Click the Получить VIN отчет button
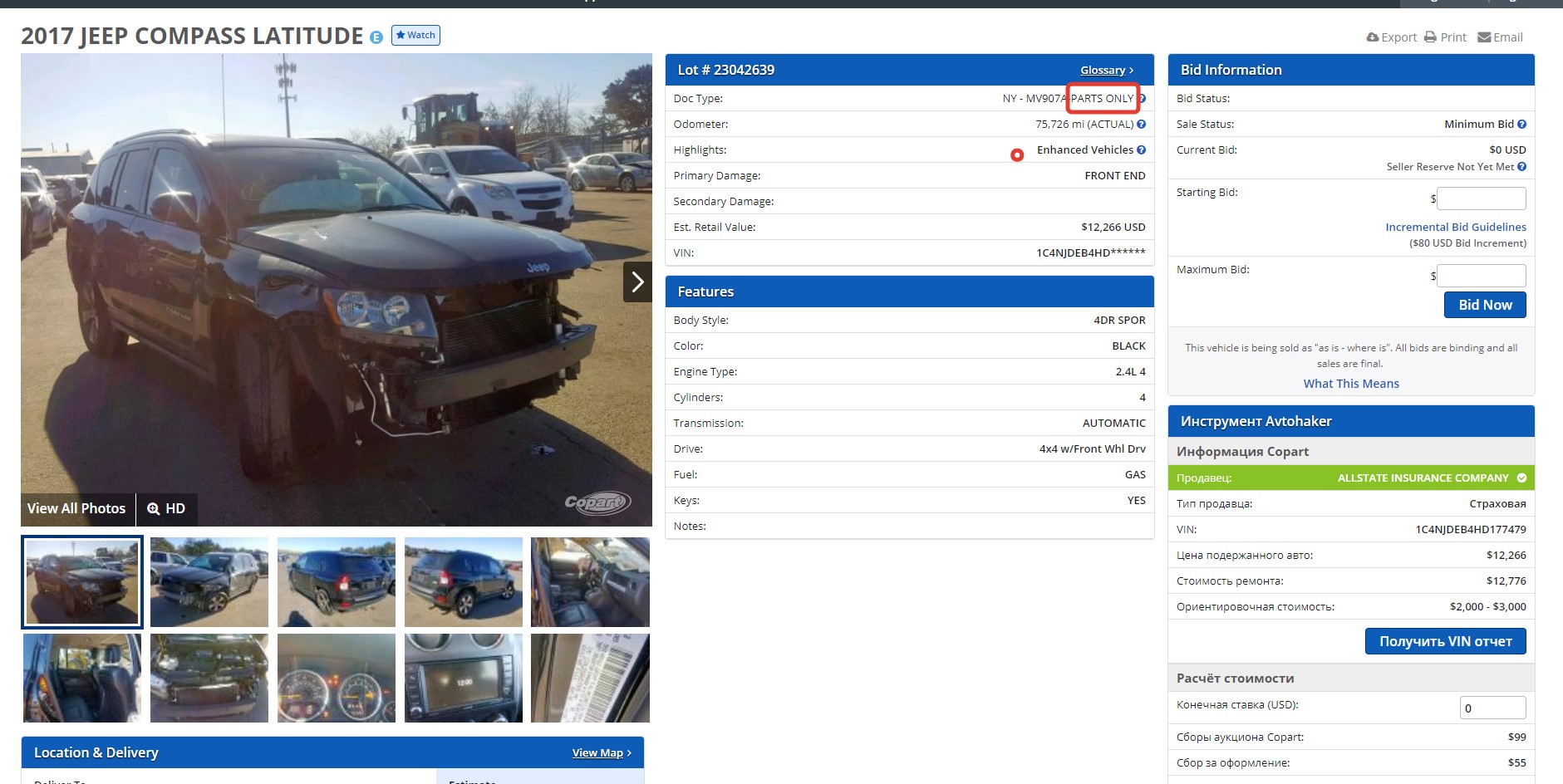This screenshot has height=784, width=1563. pyautogui.click(x=1445, y=641)
